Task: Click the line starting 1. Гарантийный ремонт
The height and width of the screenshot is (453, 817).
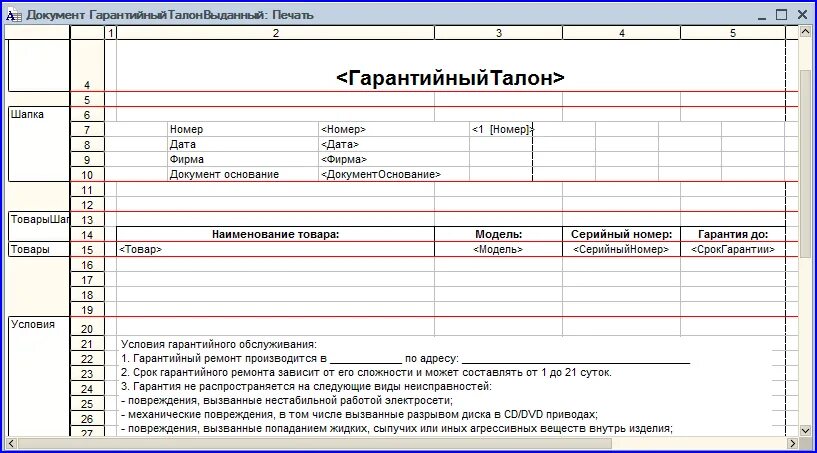Action: point(405,359)
